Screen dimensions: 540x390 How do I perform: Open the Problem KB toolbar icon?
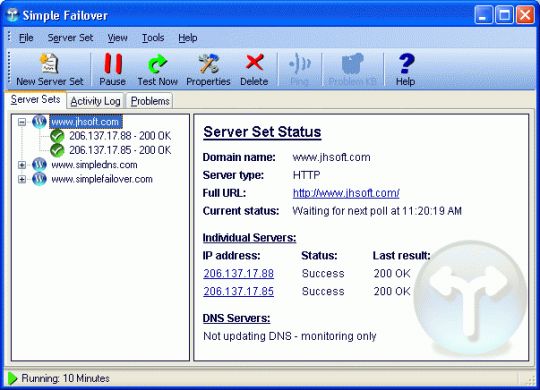pos(352,70)
